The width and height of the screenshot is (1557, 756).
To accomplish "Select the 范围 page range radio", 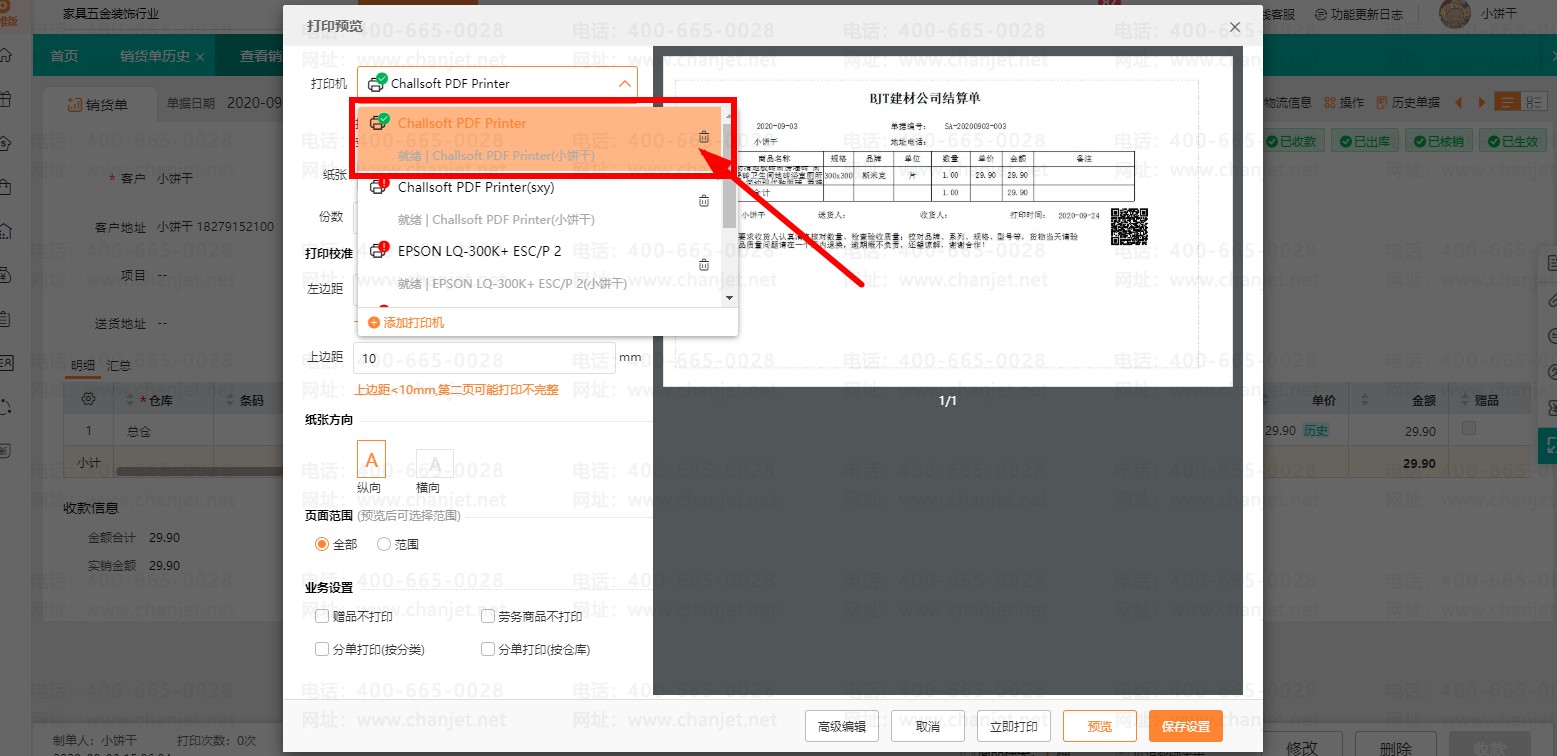I will pos(384,545).
